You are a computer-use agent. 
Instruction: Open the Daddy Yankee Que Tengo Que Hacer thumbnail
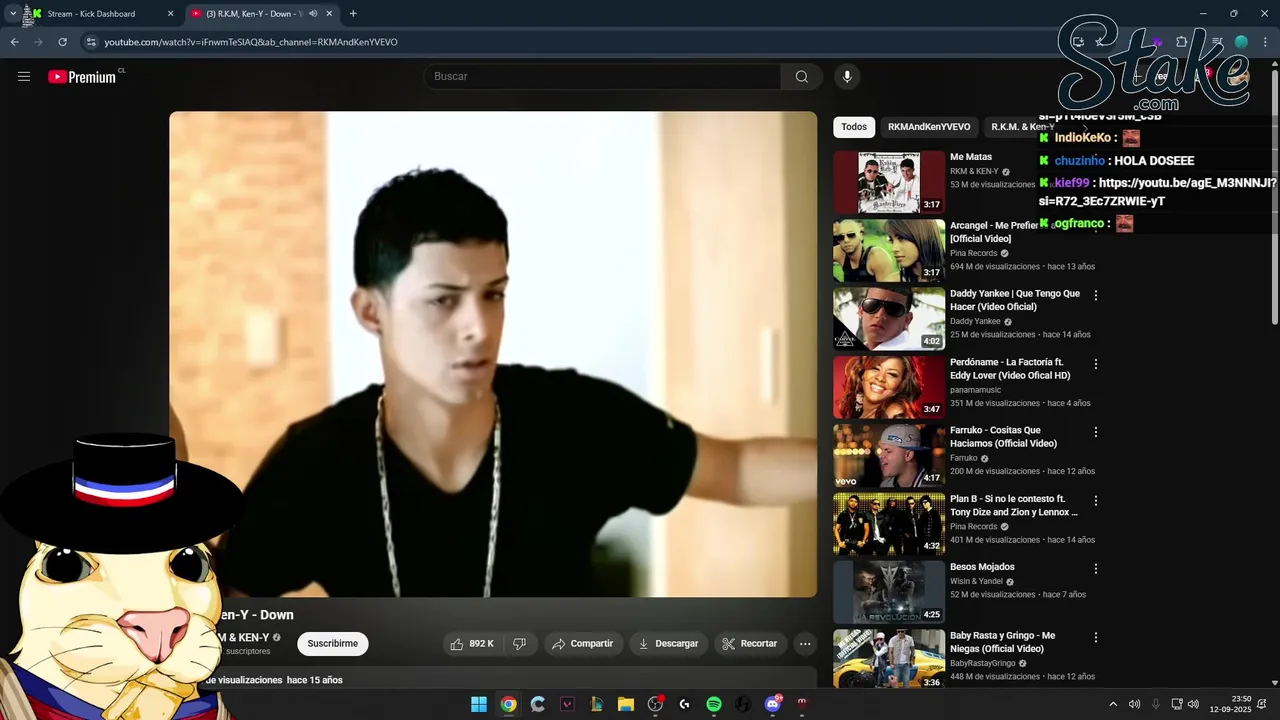[889, 319]
